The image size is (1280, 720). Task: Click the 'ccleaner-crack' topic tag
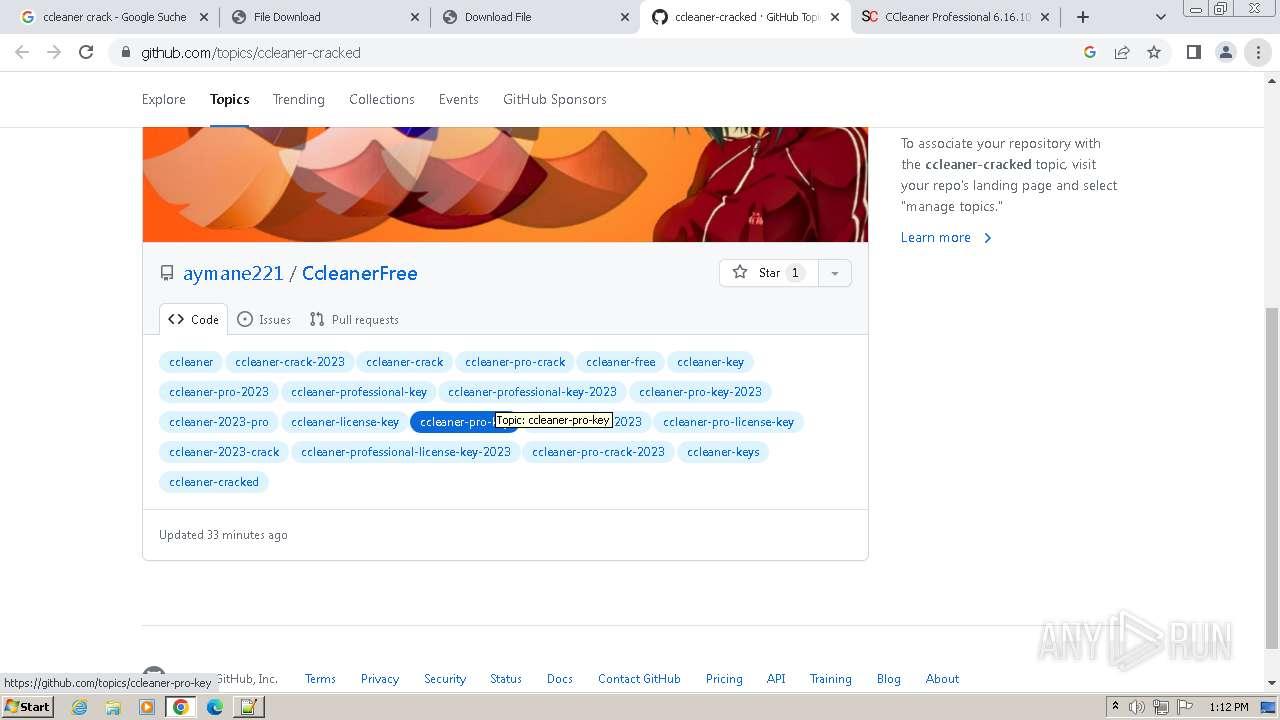(x=405, y=362)
